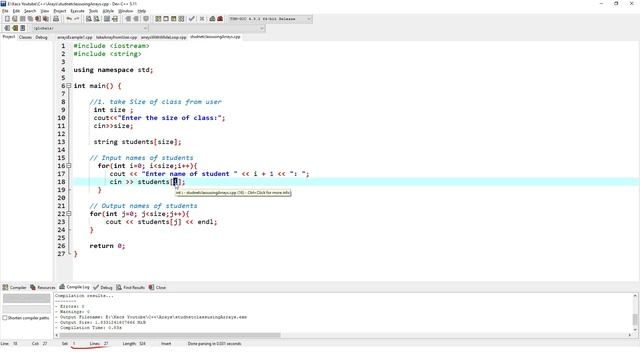The width and height of the screenshot is (640, 360).
Task: Switch to the Debug side tab
Action: (x=41, y=37)
